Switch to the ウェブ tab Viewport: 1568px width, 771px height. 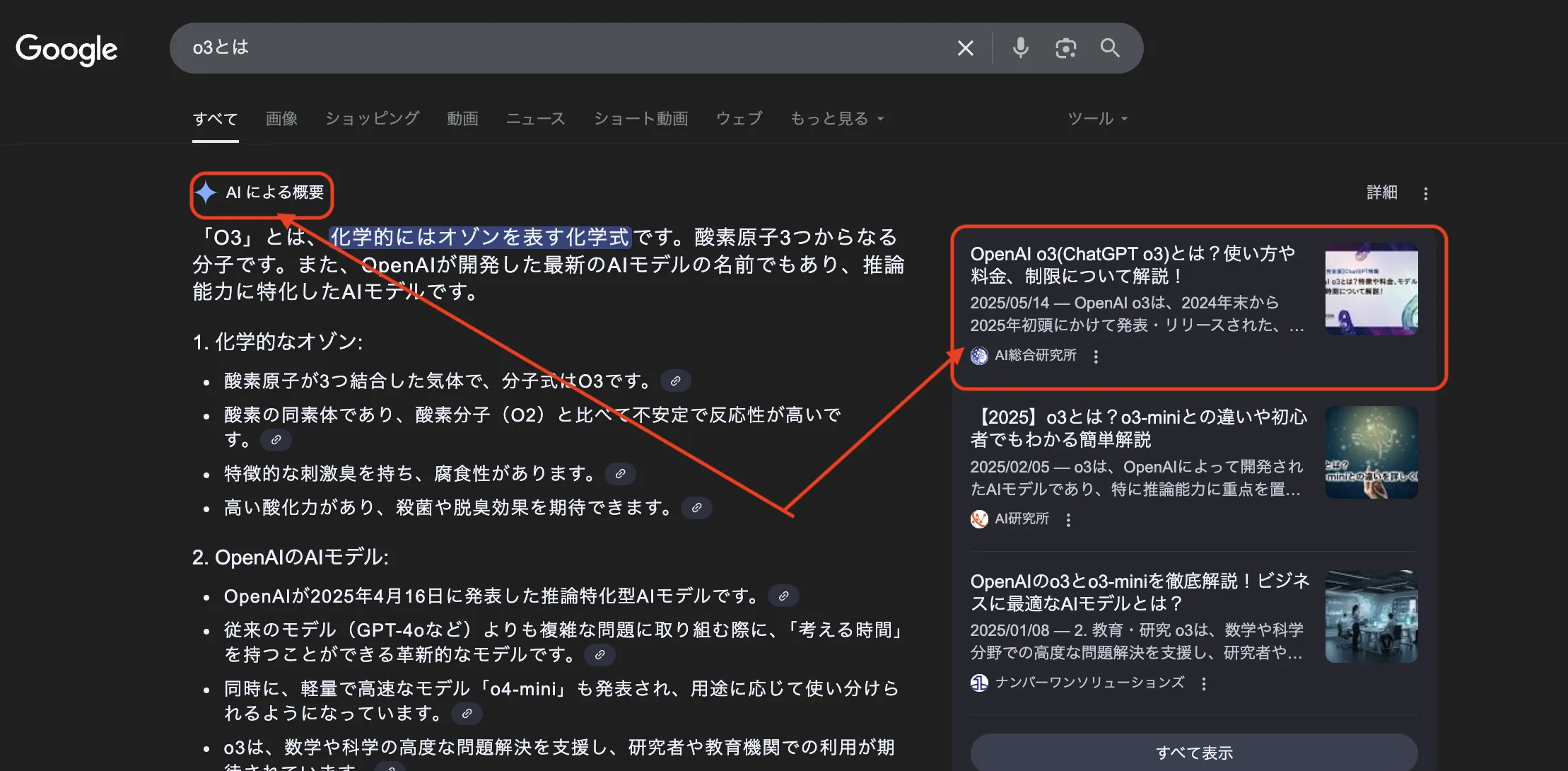click(739, 119)
